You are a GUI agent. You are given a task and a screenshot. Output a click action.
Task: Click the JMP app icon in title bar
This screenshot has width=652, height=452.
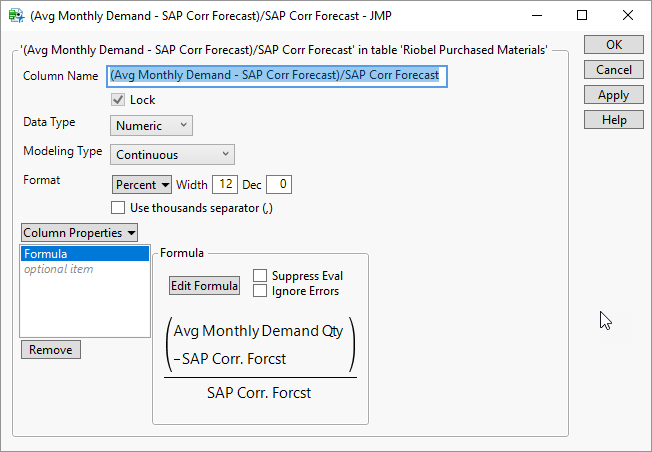point(15,15)
